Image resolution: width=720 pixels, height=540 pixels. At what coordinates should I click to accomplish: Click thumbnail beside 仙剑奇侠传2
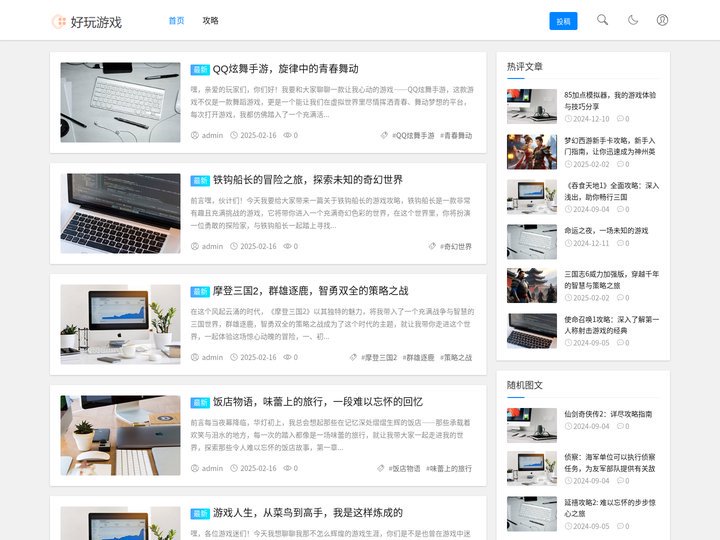(532, 425)
